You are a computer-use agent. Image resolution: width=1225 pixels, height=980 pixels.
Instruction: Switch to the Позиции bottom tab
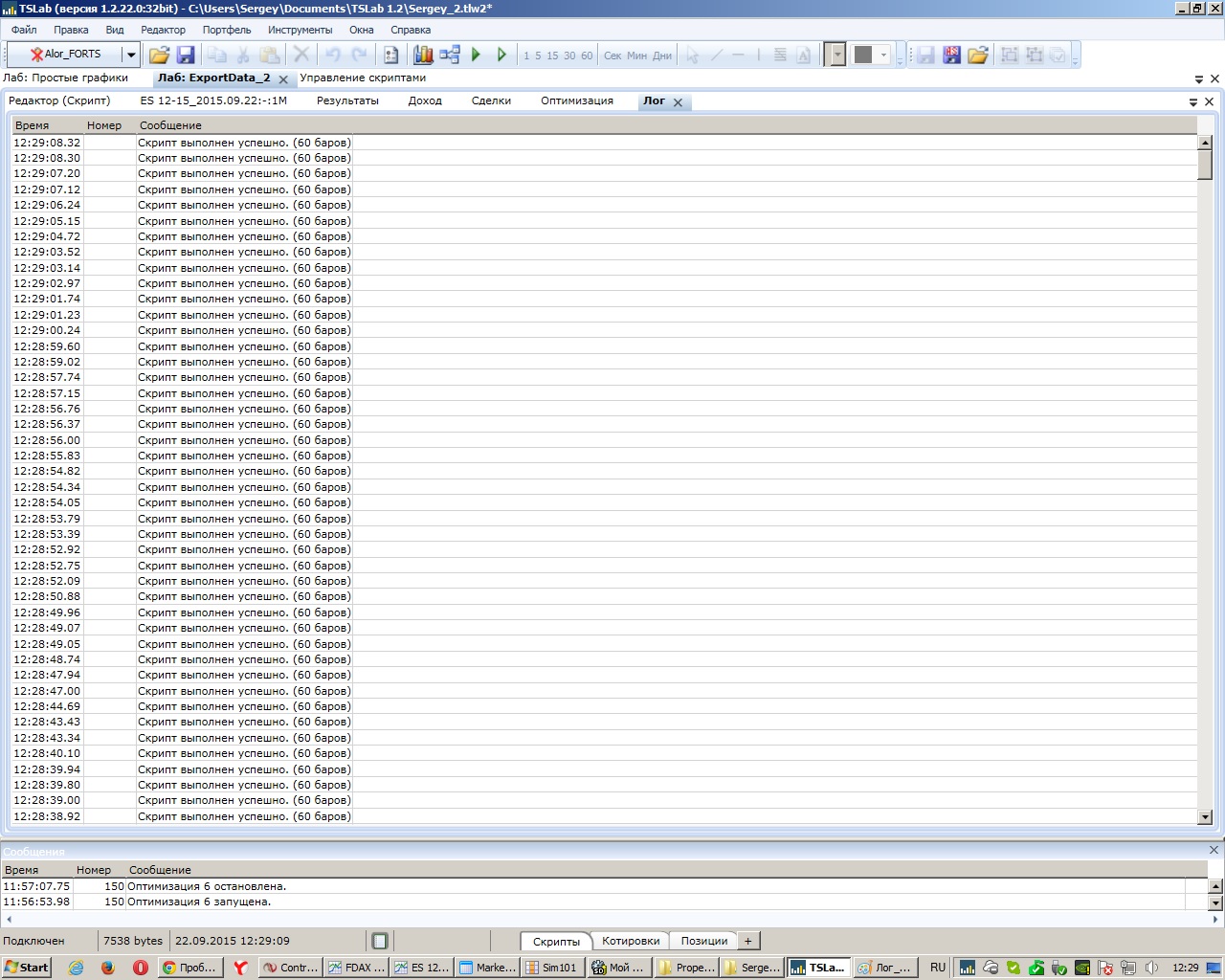tap(704, 941)
